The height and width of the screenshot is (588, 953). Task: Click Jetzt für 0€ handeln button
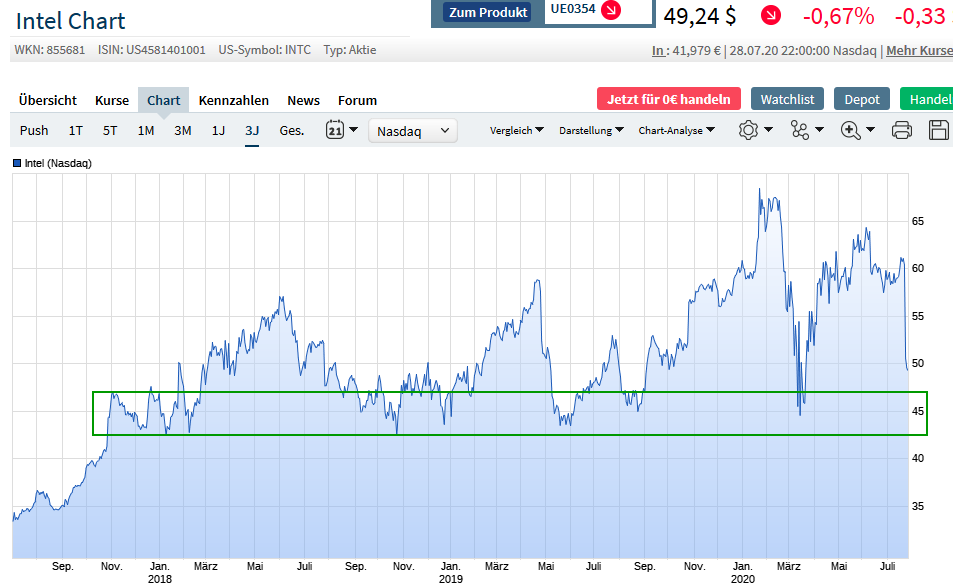click(x=669, y=99)
